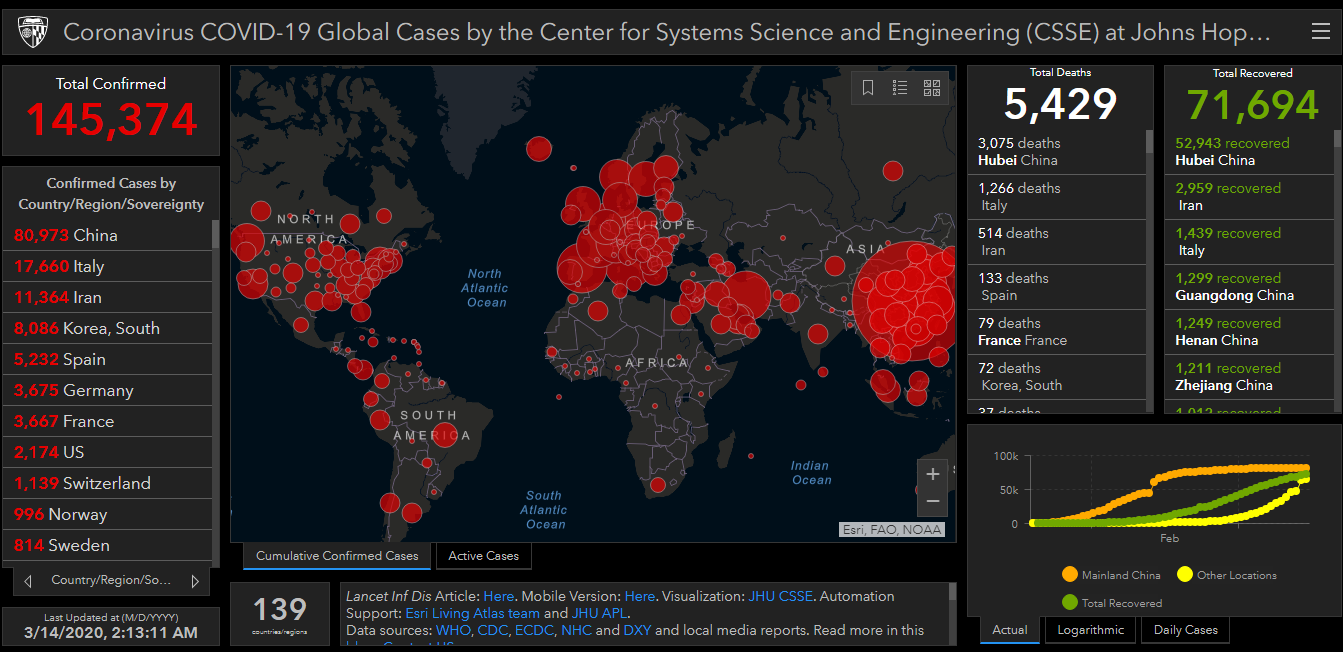Open the Esri Living Atlas team link
1343x652 pixels.
tap(472, 613)
